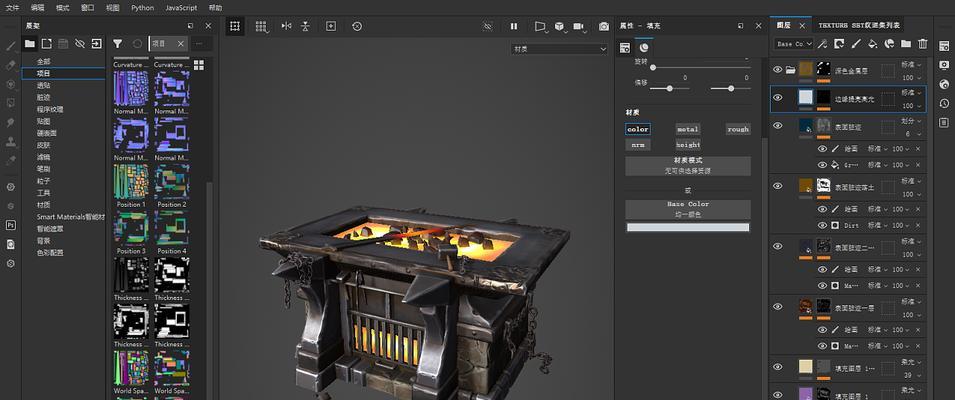Screen dimensions: 955x400
Task: Select 程序纹理 category in shelf list
Action: [x=50, y=109]
